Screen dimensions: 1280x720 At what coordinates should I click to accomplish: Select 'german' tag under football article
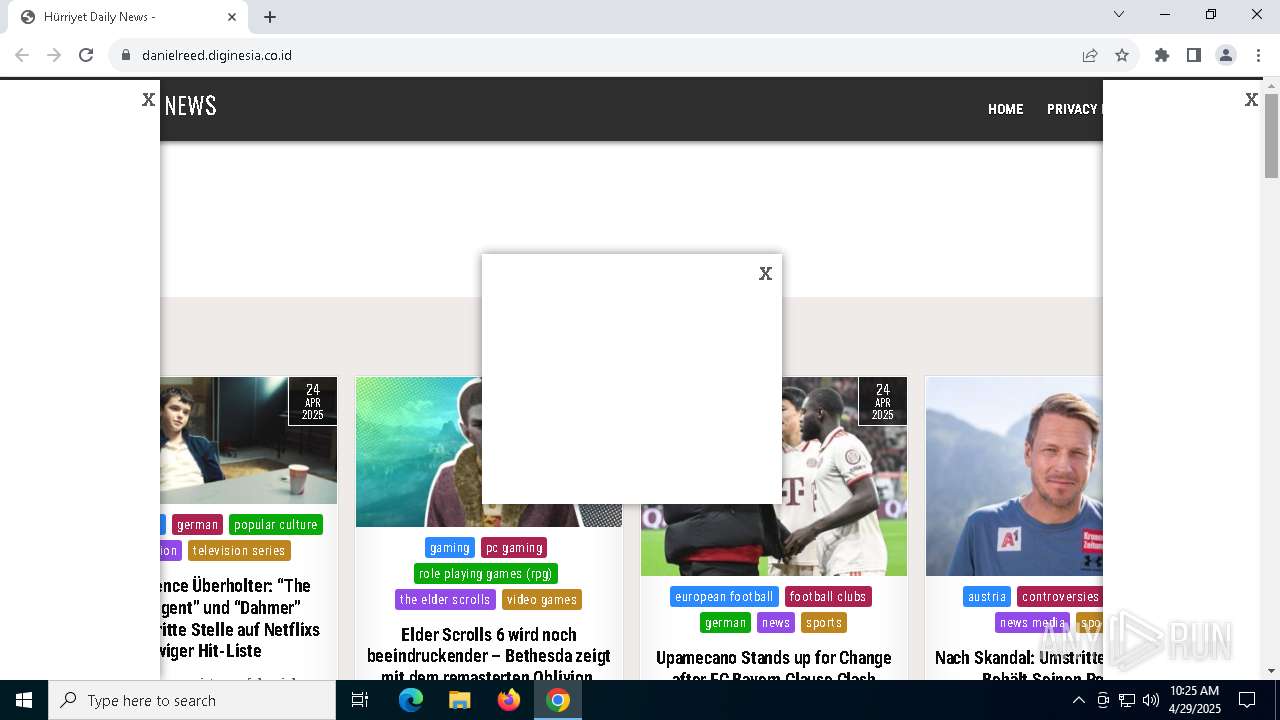click(x=725, y=623)
